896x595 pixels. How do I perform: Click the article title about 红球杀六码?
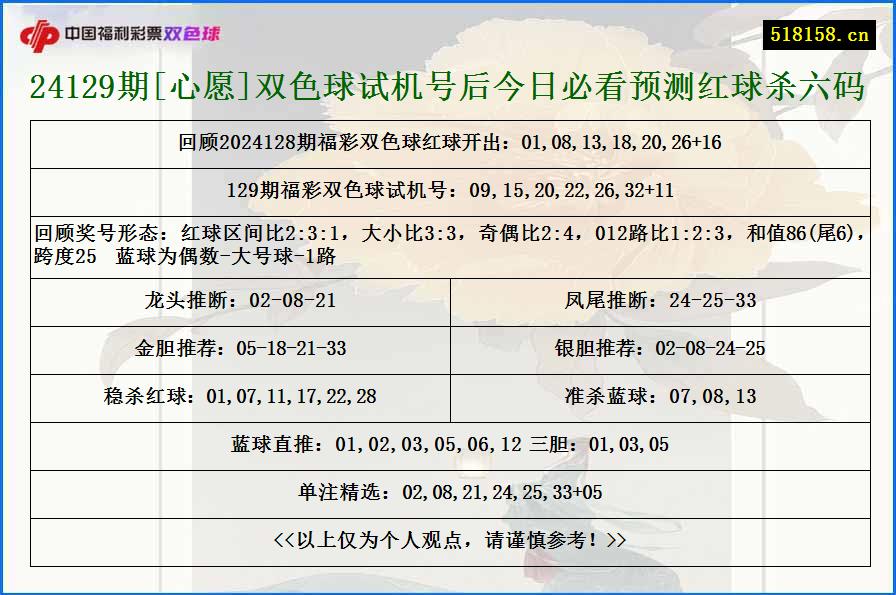tap(448, 88)
